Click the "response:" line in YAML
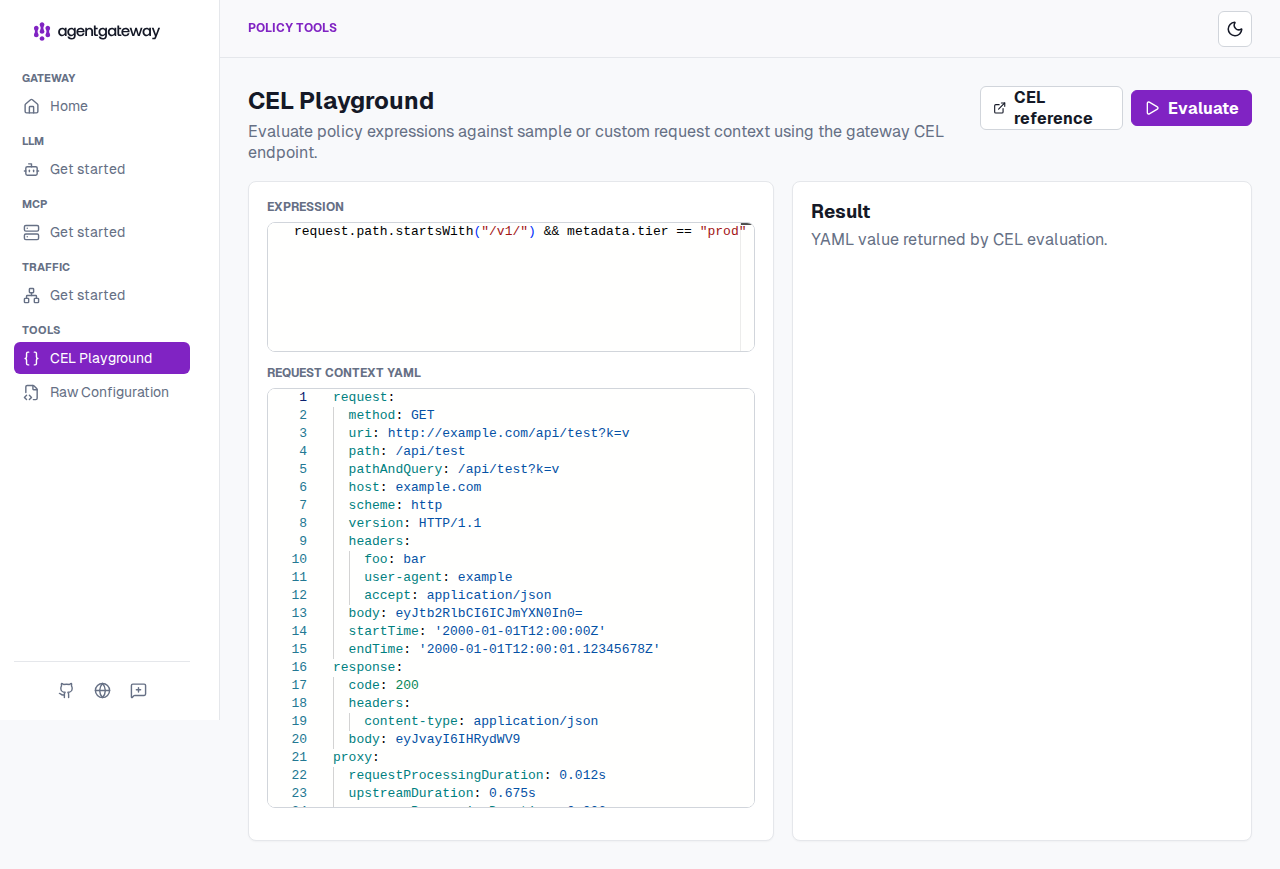1280x869 pixels. click(368, 667)
